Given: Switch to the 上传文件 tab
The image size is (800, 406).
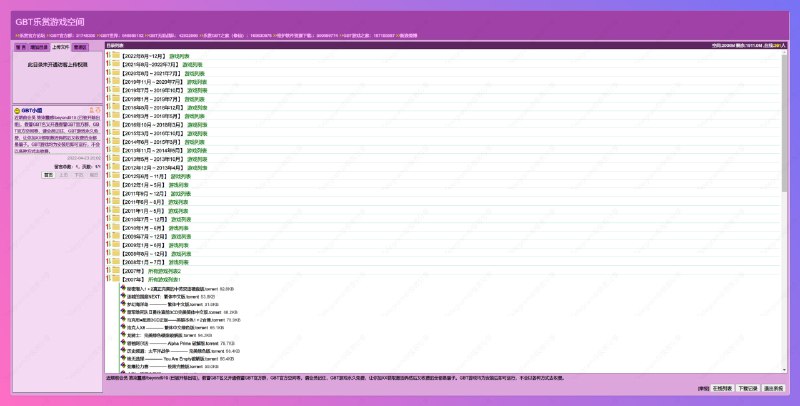Looking at the screenshot, I should click(x=60, y=46).
